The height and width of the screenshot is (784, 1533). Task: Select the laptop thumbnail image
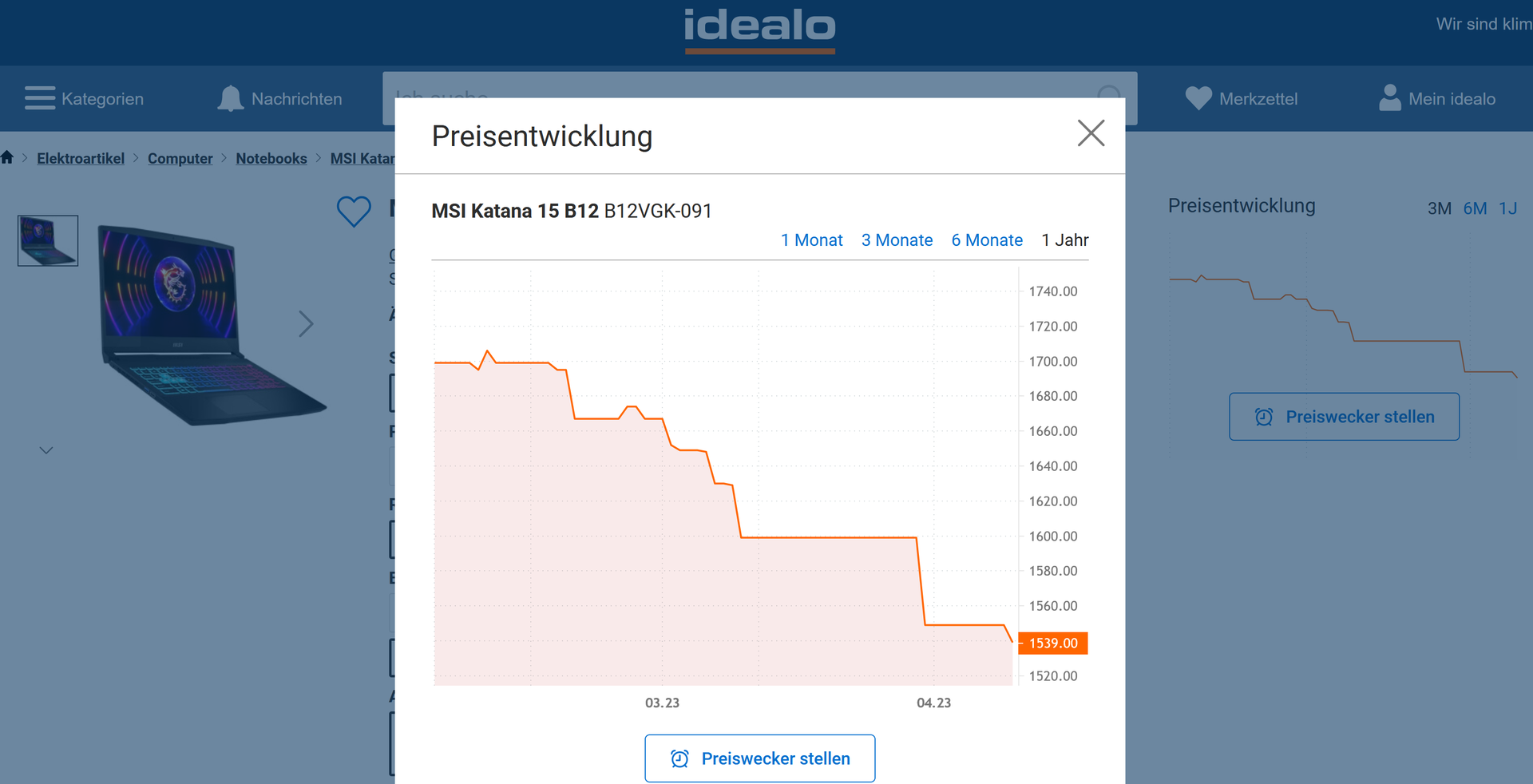48,240
